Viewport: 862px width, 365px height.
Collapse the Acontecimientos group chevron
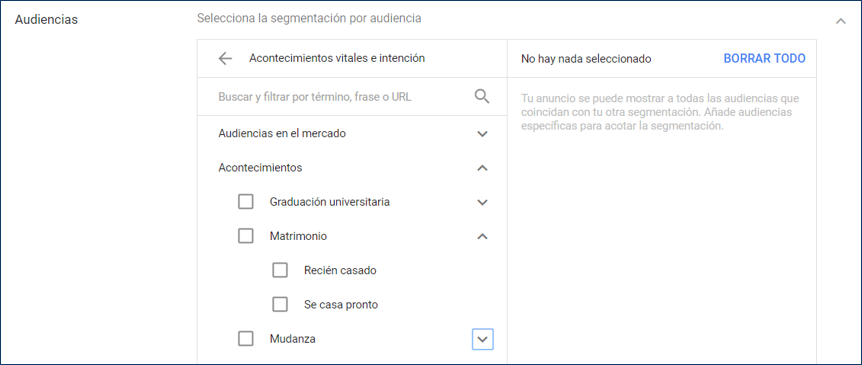(x=482, y=168)
